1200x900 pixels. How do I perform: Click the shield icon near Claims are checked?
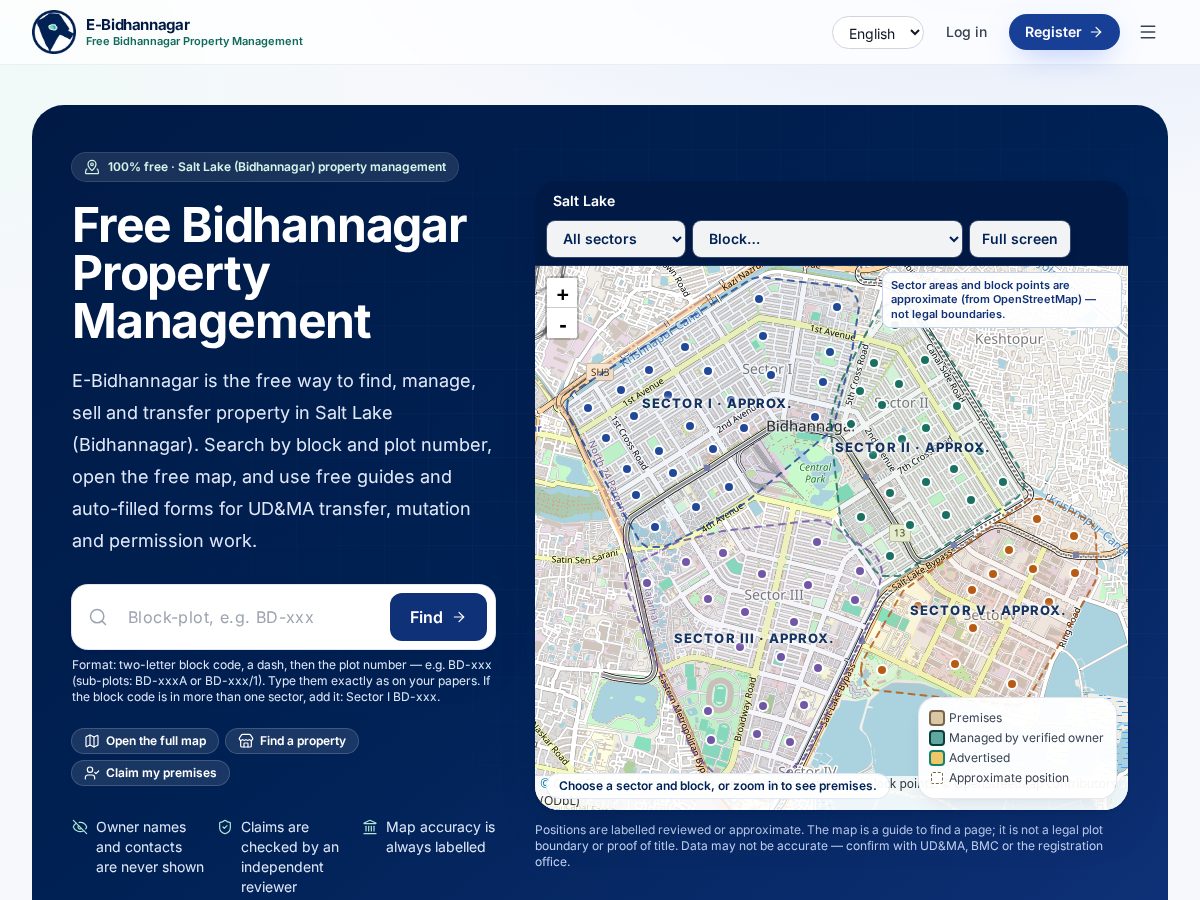tap(225, 827)
